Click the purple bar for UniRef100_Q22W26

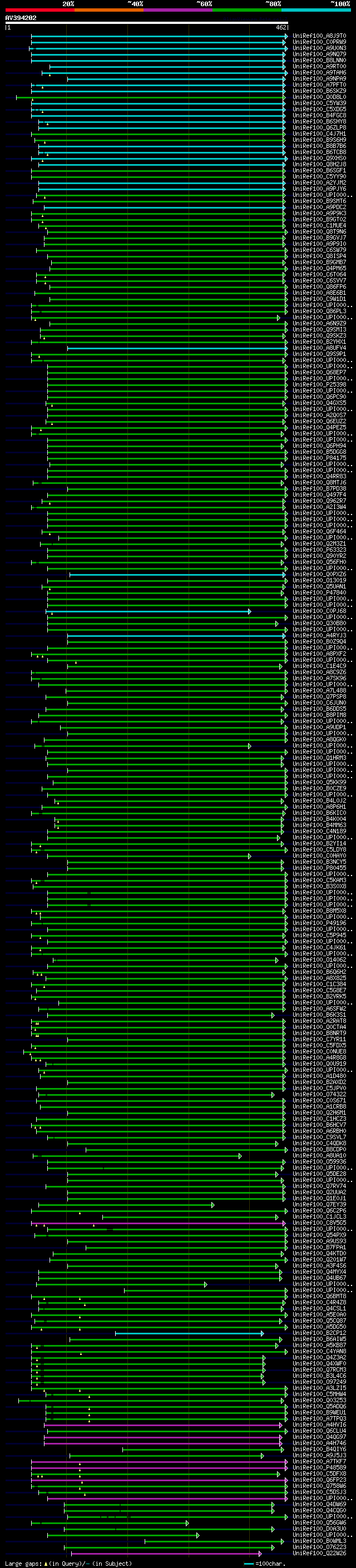(167, 1554)
